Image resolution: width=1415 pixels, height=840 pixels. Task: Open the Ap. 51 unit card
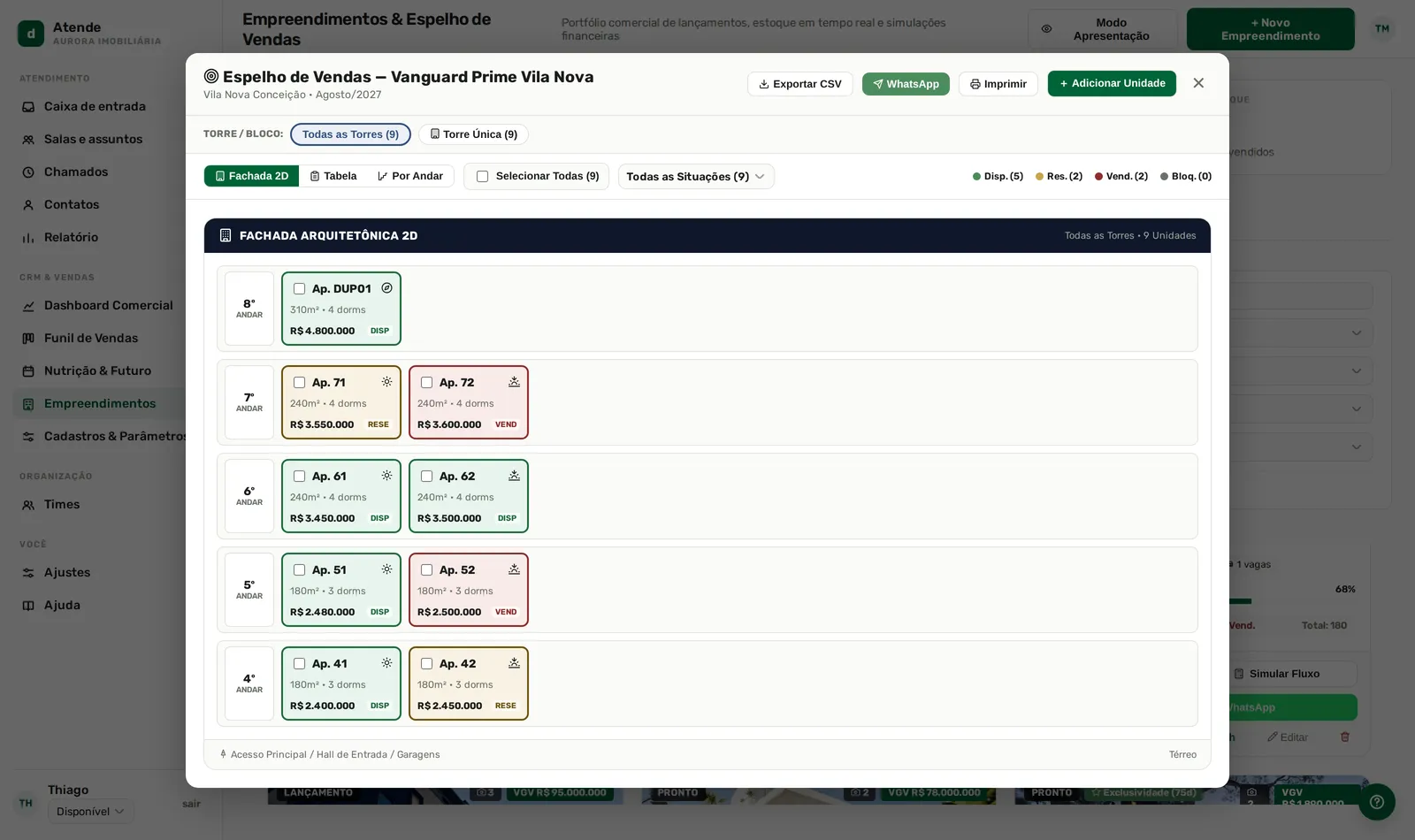(341, 590)
